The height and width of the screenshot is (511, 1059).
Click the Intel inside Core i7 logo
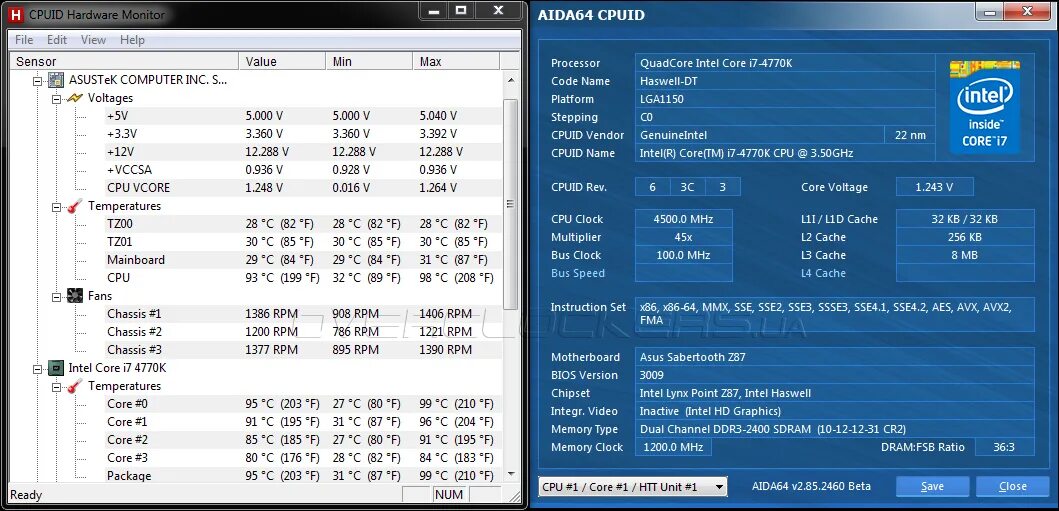(x=984, y=107)
